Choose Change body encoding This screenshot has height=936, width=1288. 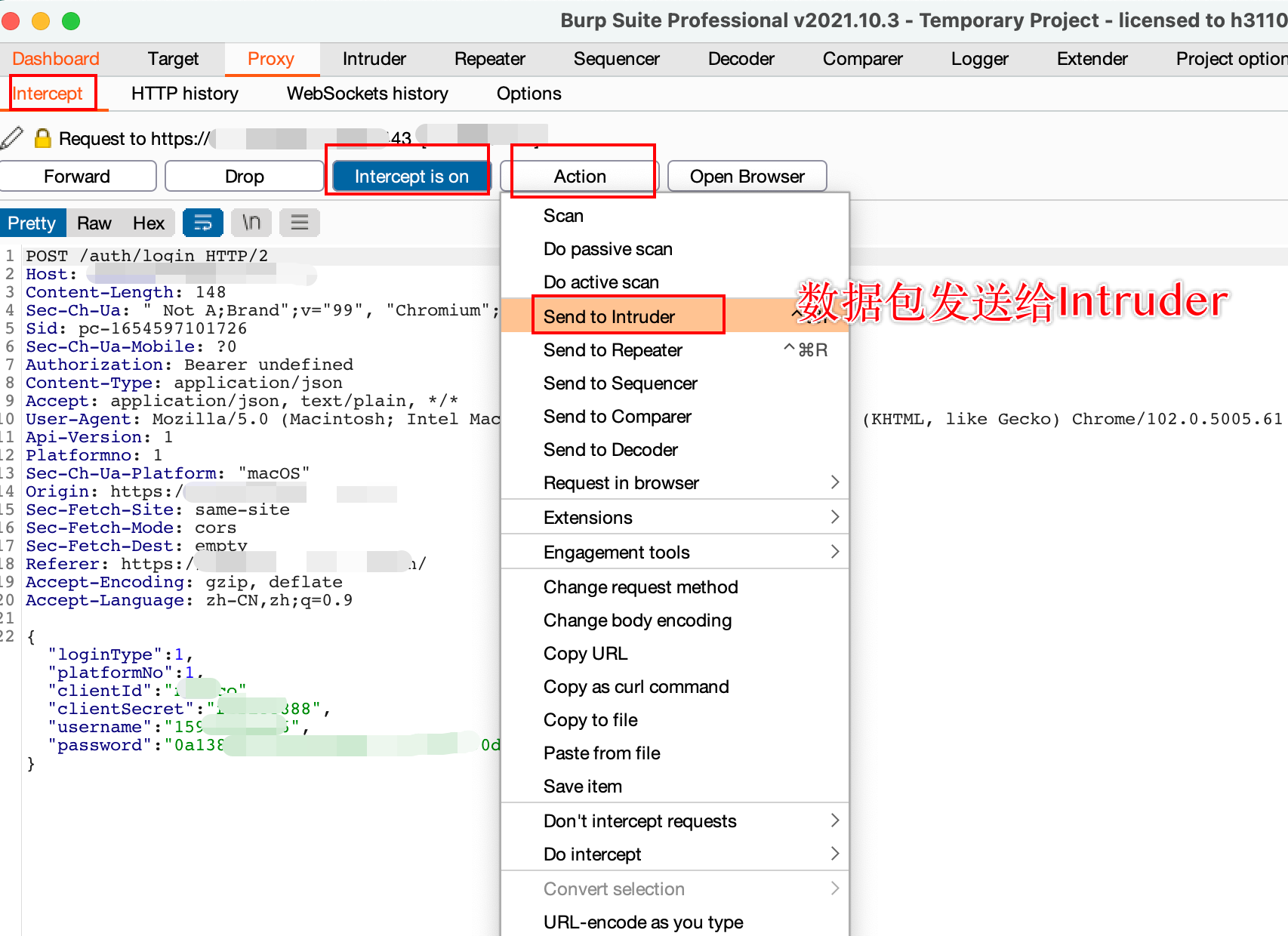675,620
